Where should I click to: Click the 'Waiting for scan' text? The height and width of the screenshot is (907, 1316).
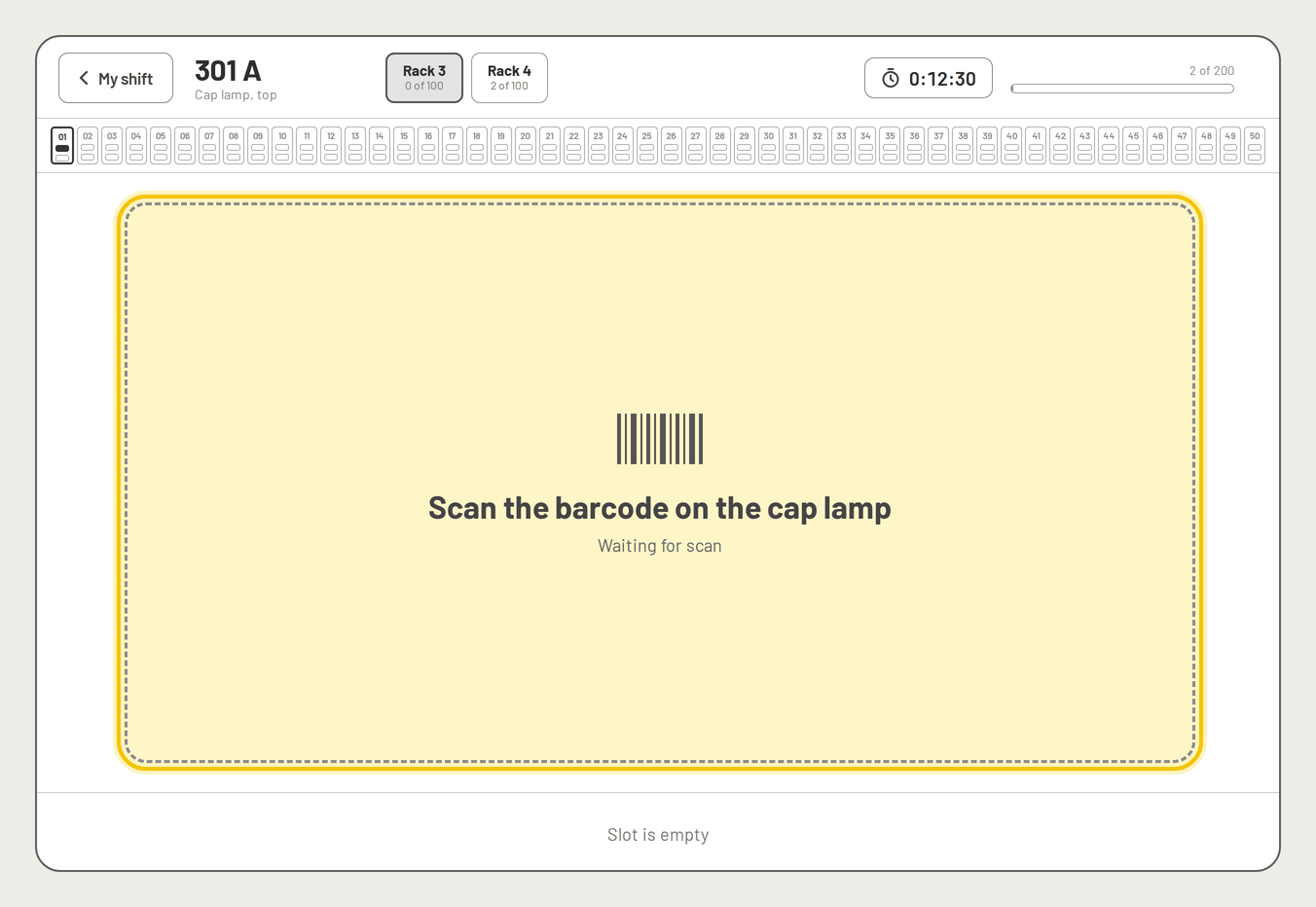pyautogui.click(x=660, y=546)
